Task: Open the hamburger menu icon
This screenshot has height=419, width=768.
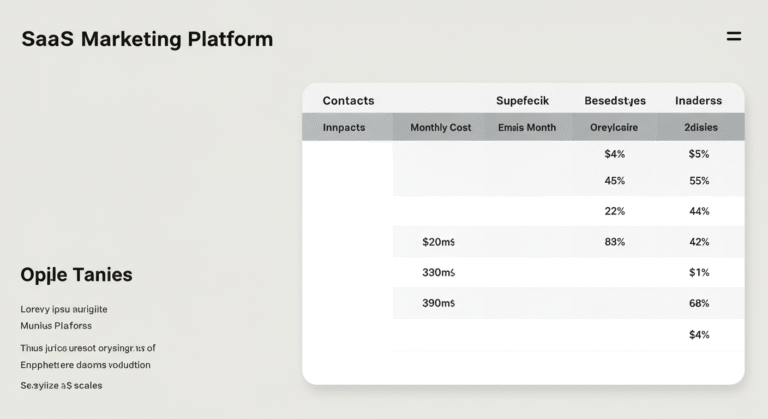Action: (733, 37)
